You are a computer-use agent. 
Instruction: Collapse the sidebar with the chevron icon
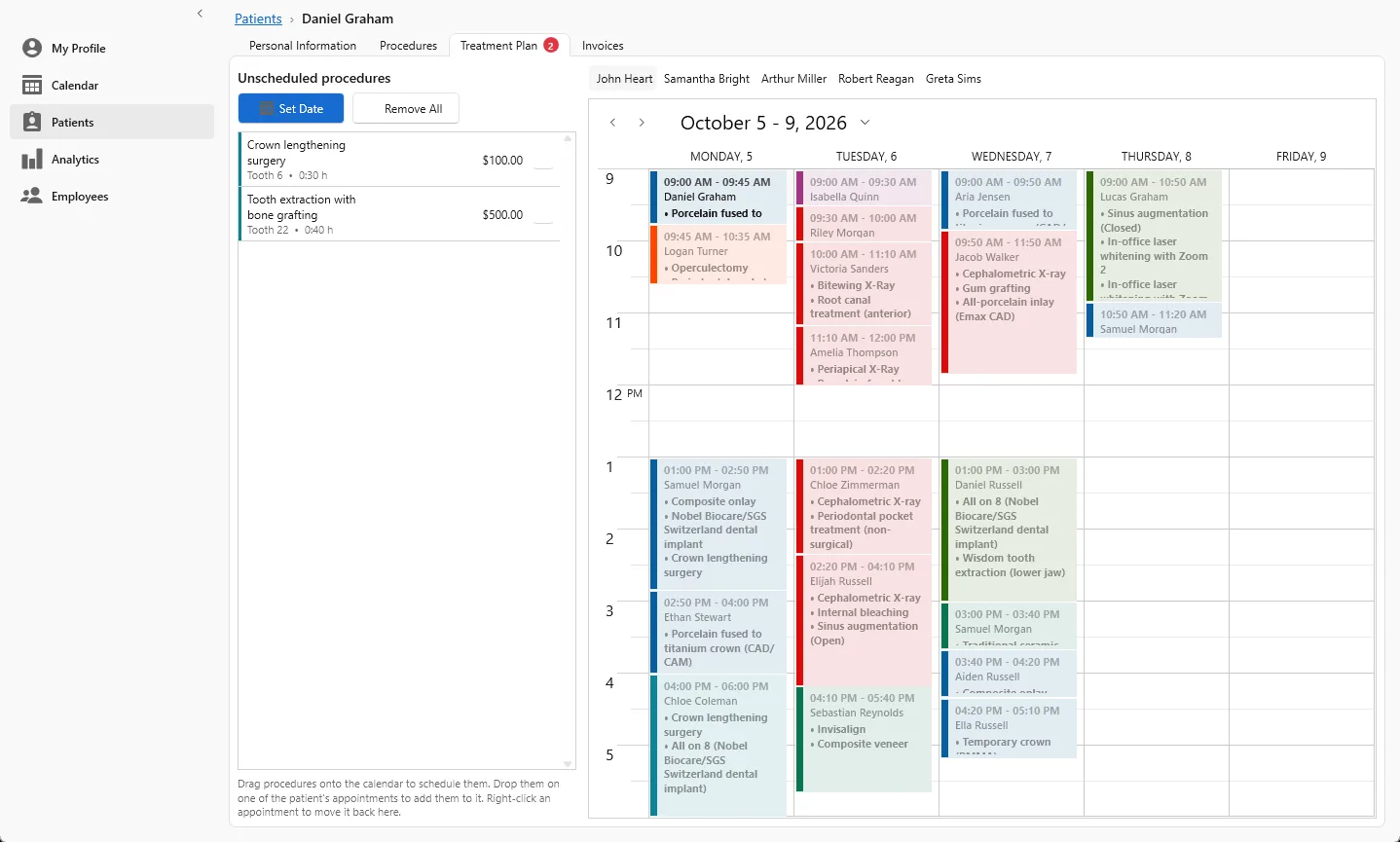(x=200, y=14)
